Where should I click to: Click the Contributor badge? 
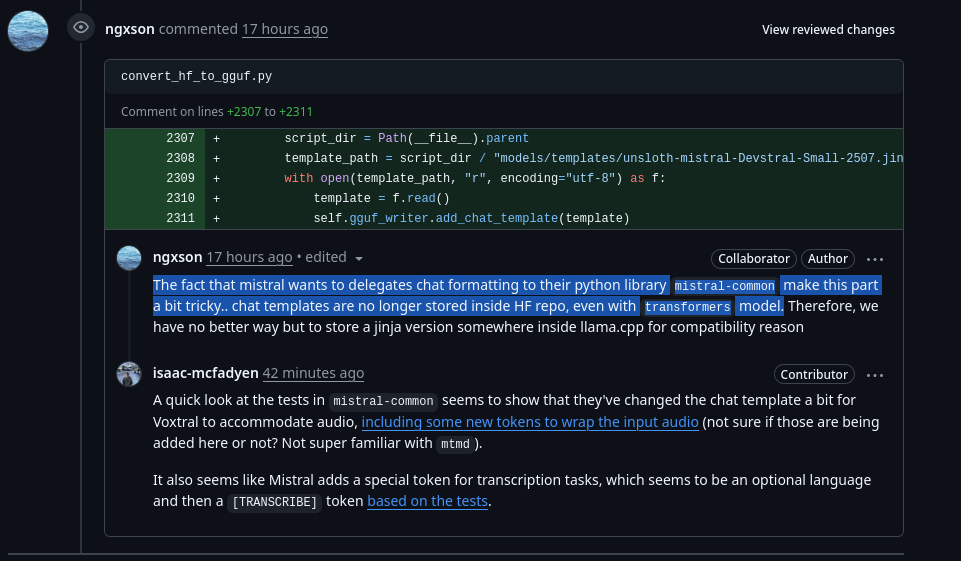(x=814, y=375)
